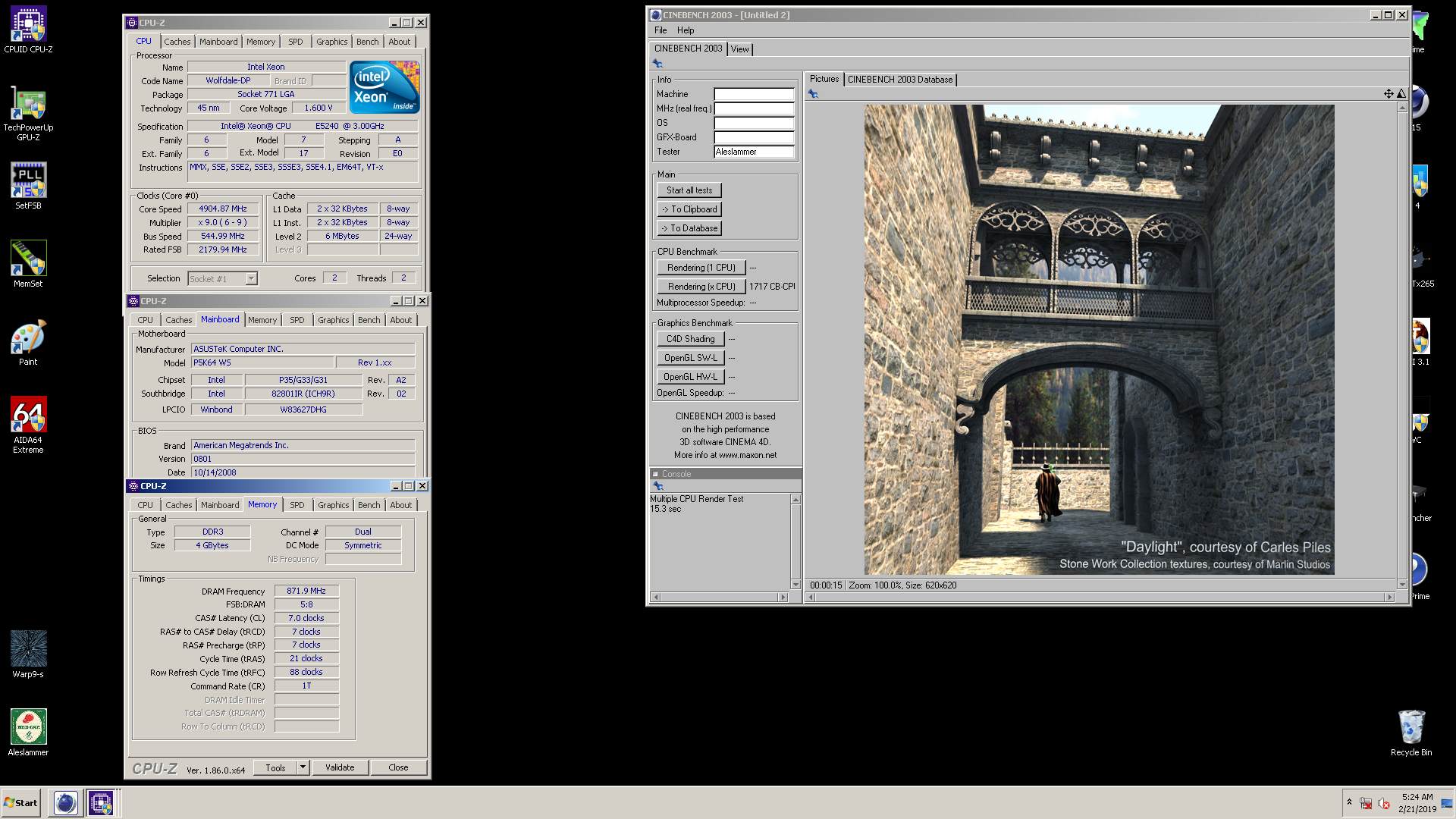Click the zoom triangle icon in Pictures panel

pos(1401,94)
